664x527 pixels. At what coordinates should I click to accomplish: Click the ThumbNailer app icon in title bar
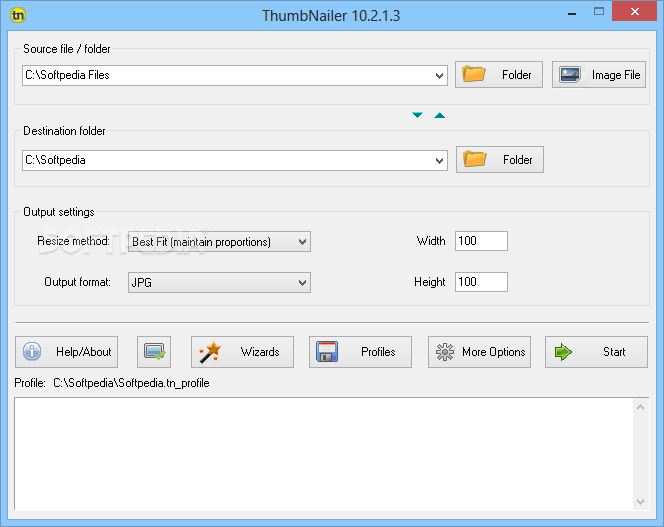coord(18,15)
